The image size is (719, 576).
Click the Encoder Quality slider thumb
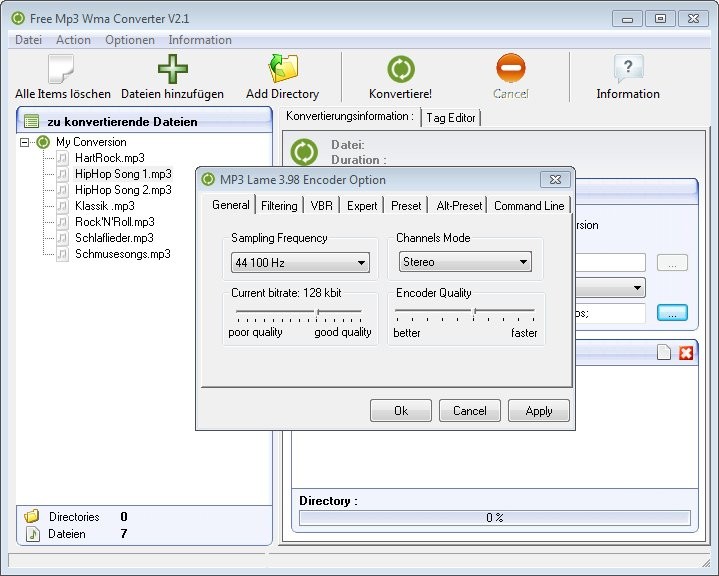click(x=475, y=312)
